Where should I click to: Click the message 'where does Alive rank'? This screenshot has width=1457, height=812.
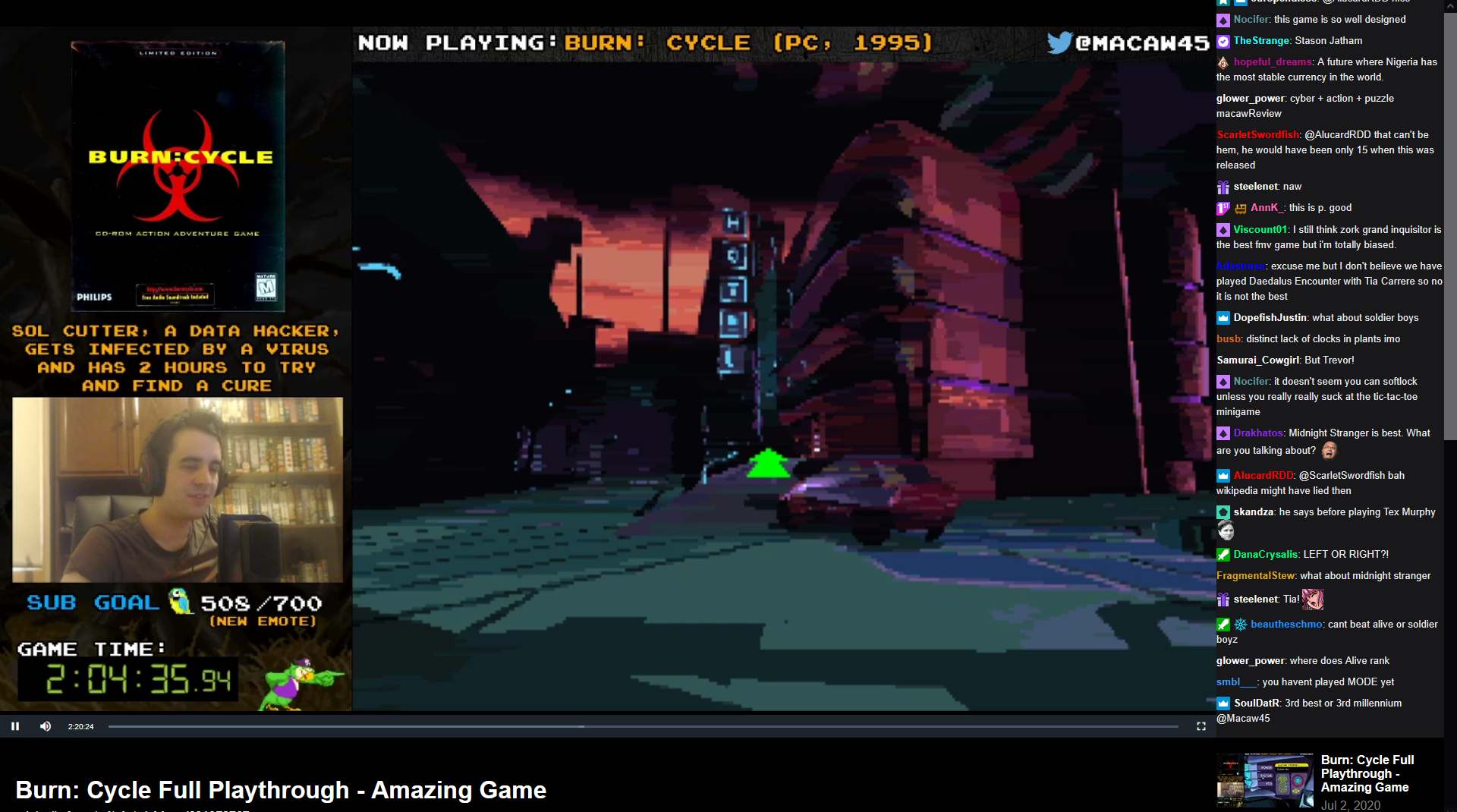pos(1339,661)
